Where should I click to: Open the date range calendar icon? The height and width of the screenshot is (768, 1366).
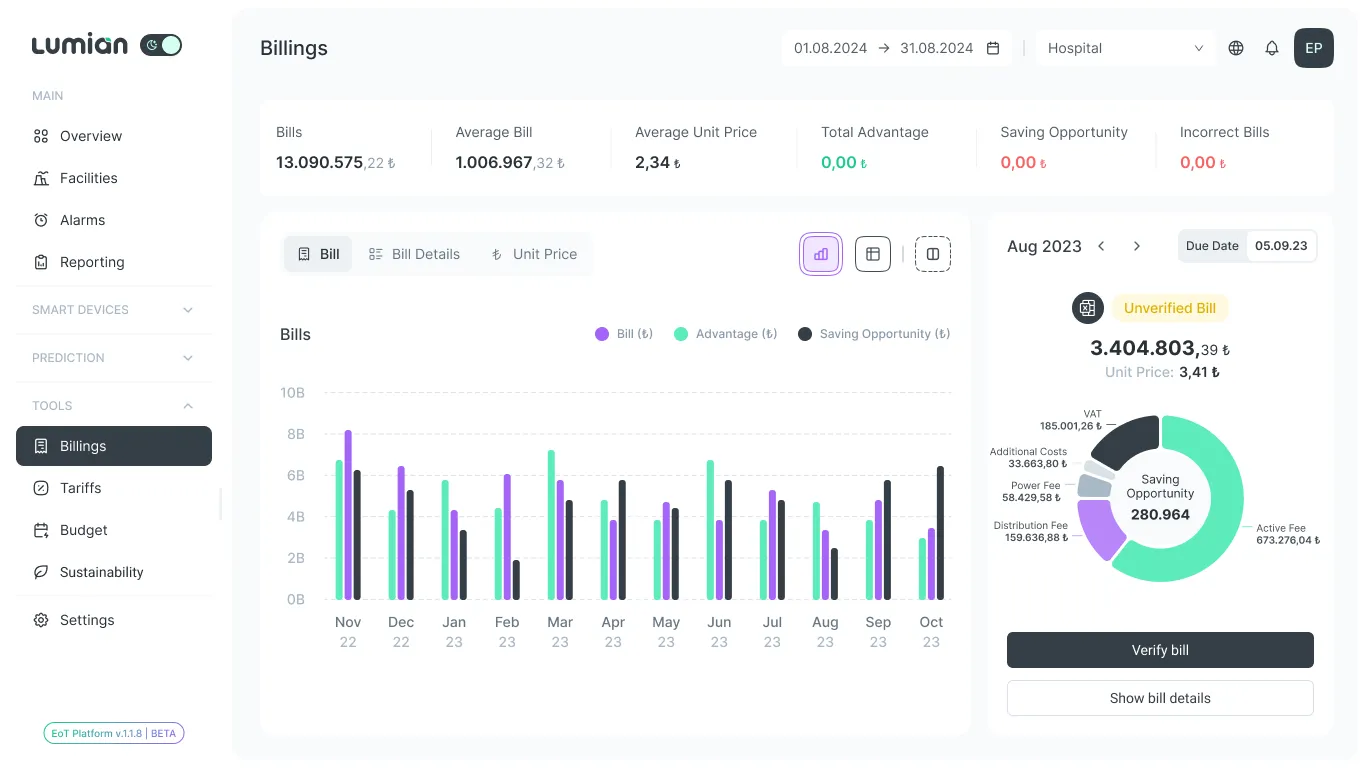(x=993, y=48)
